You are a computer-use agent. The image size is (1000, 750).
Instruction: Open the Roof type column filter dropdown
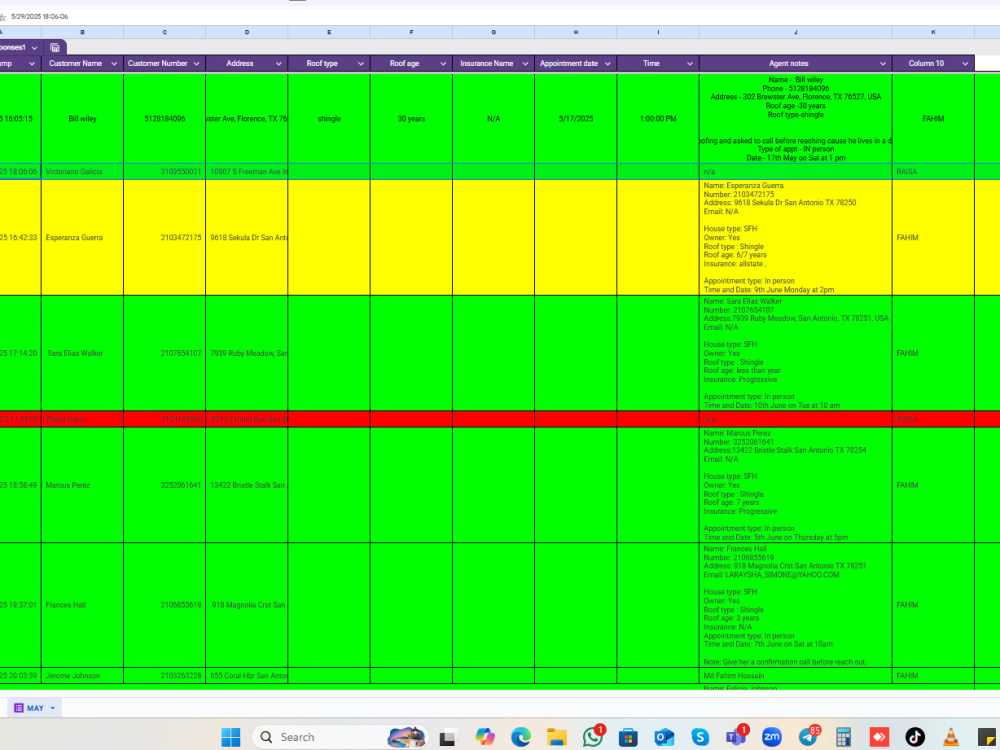coord(361,64)
